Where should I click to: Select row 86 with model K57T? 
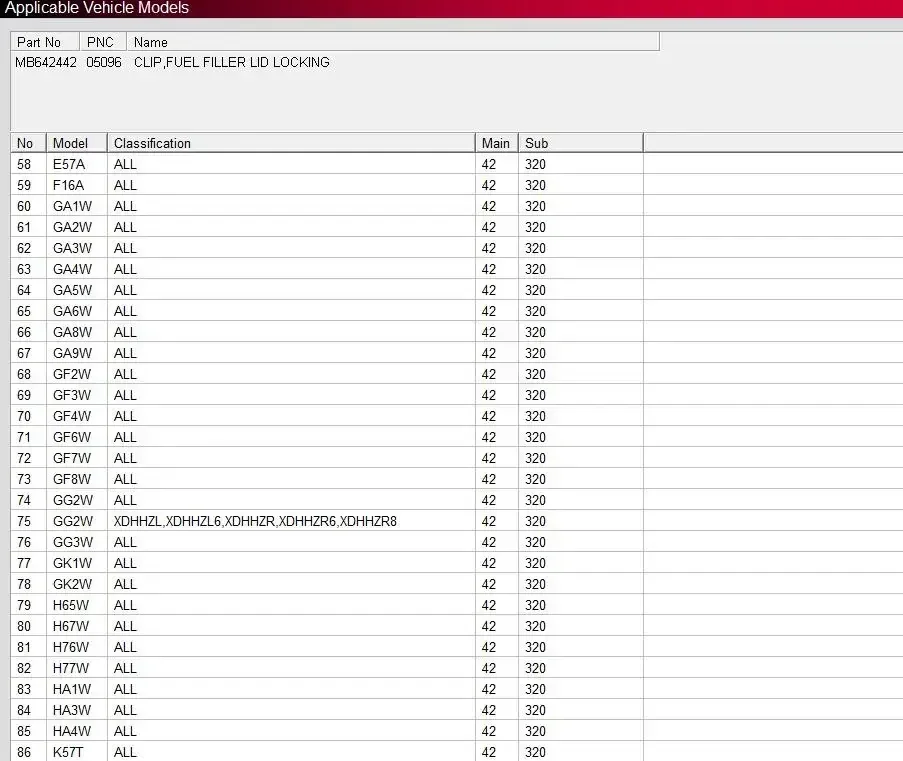click(327, 752)
